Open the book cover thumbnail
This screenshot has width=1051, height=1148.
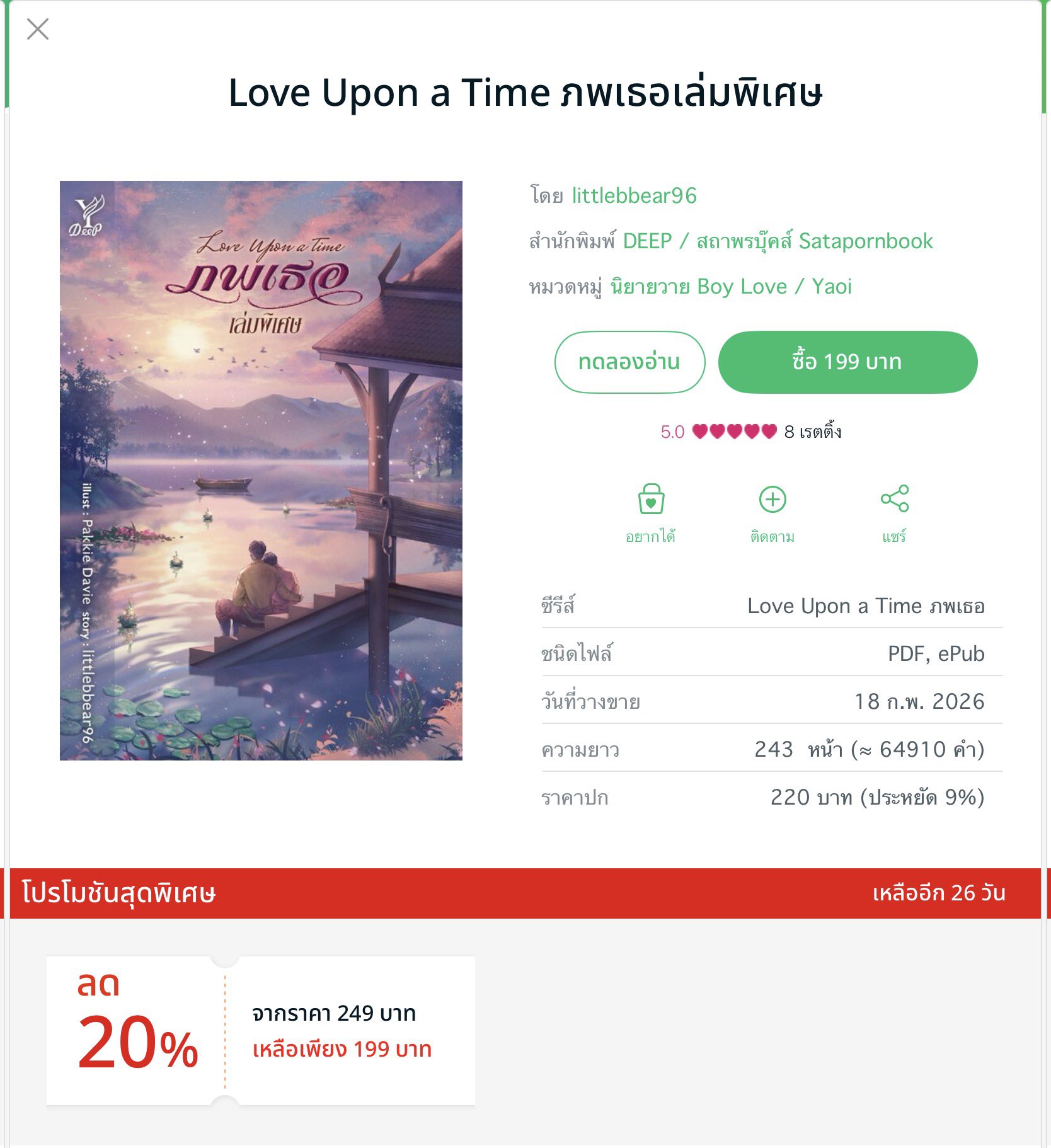pos(261,471)
